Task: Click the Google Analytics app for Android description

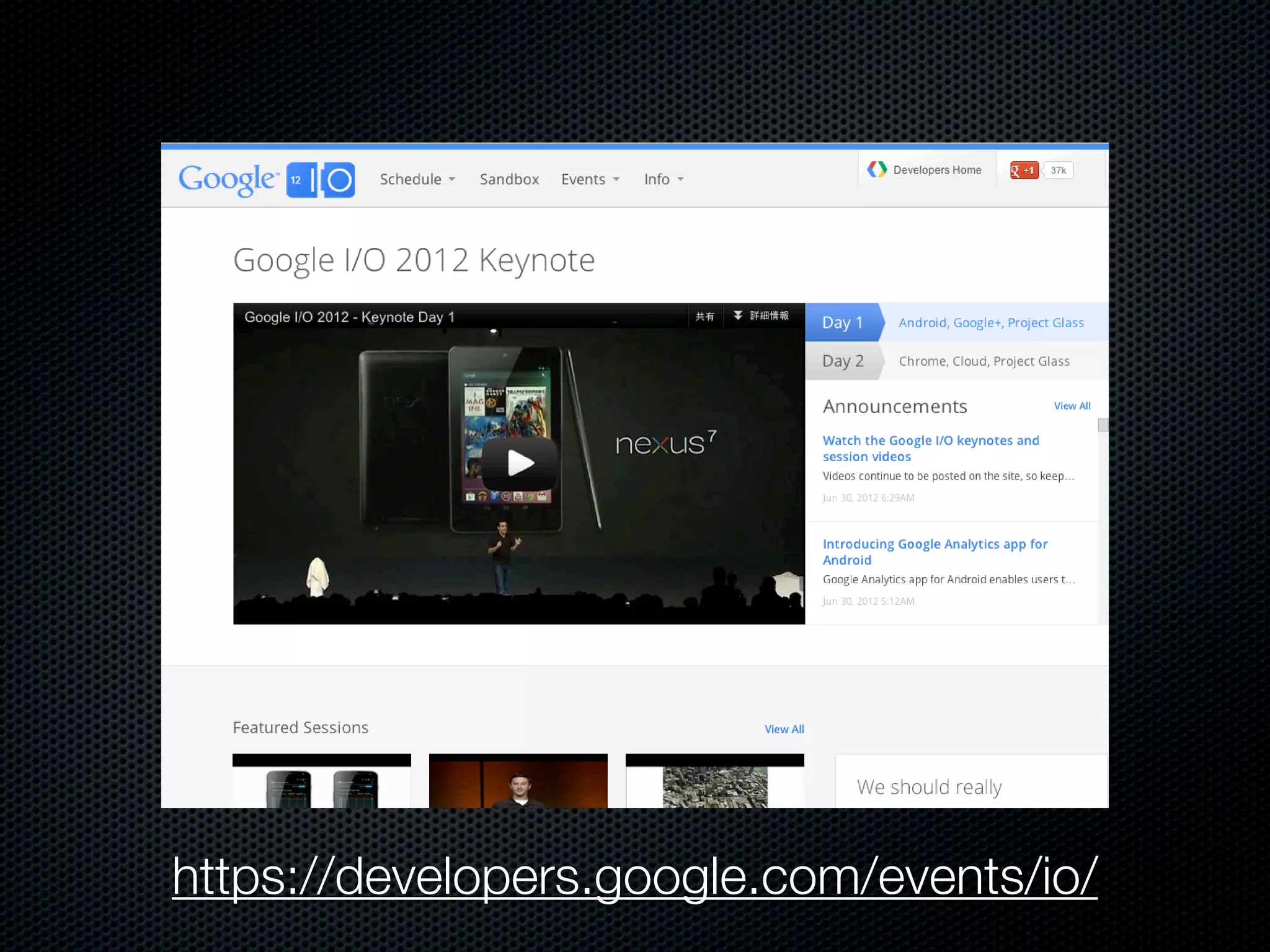Action: coord(949,580)
